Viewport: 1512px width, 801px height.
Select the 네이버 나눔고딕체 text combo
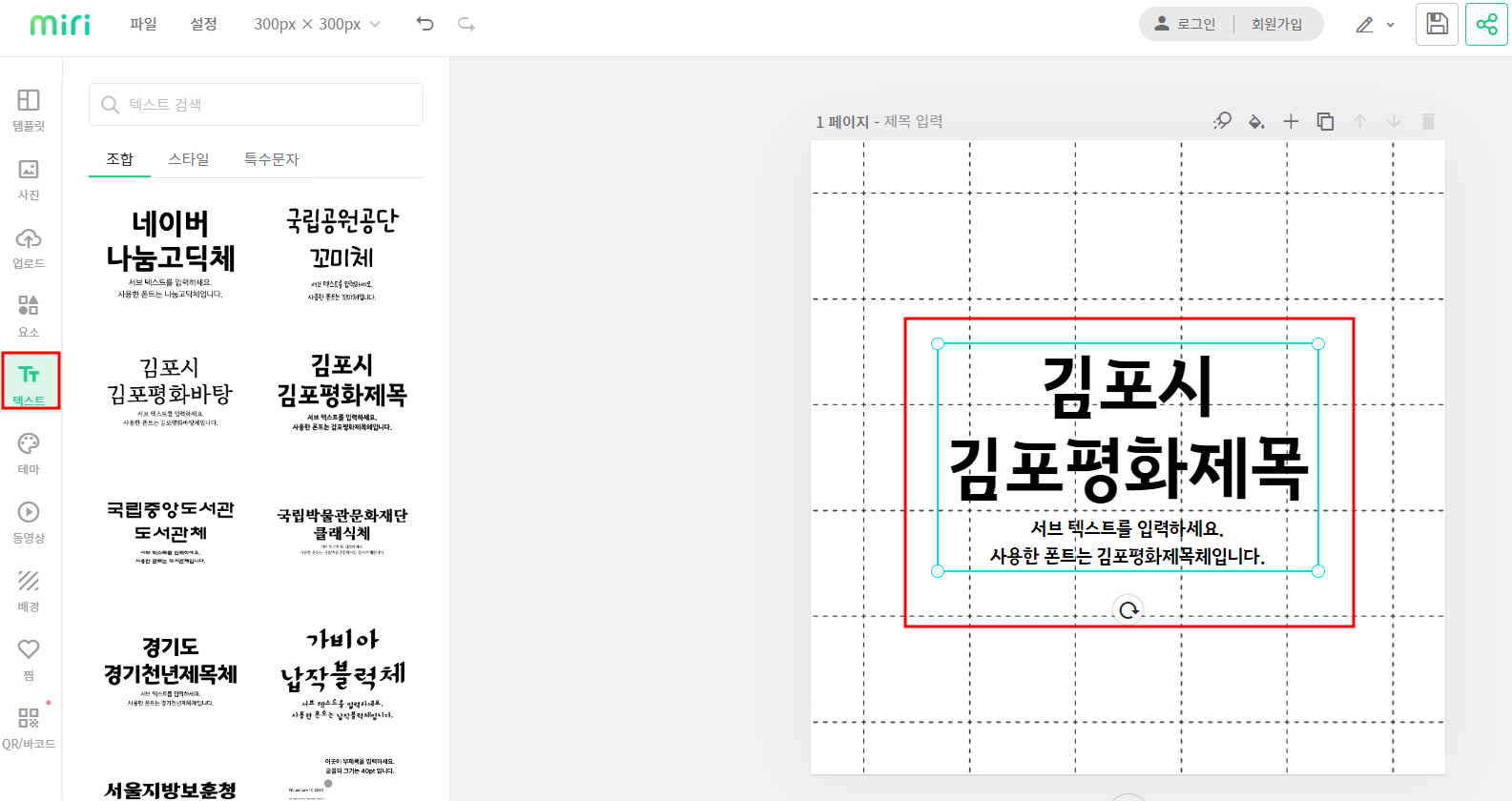pyautogui.click(x=170, y=253)
